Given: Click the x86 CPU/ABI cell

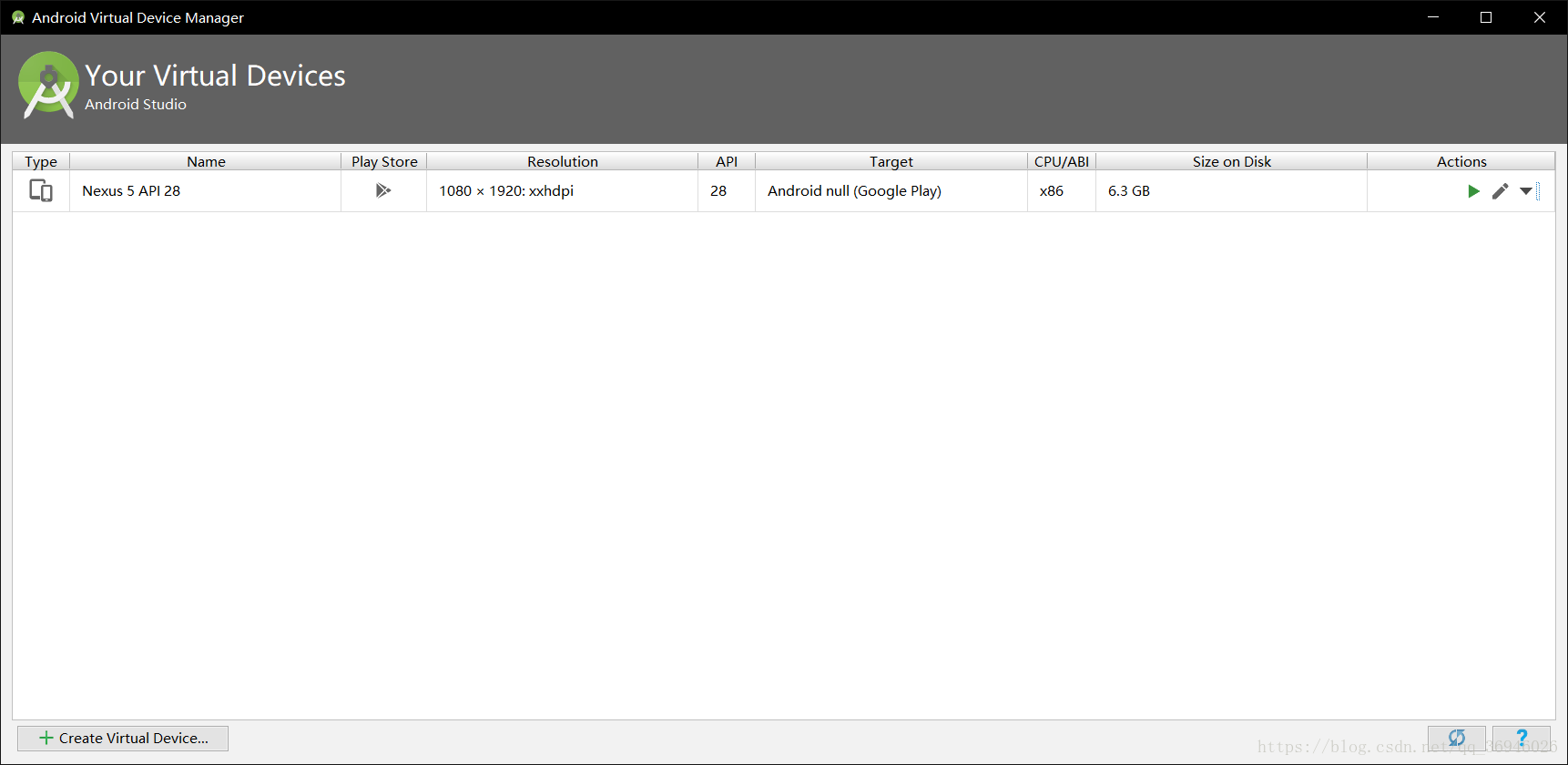Looking at the screenshot, I should point(1062,191).
